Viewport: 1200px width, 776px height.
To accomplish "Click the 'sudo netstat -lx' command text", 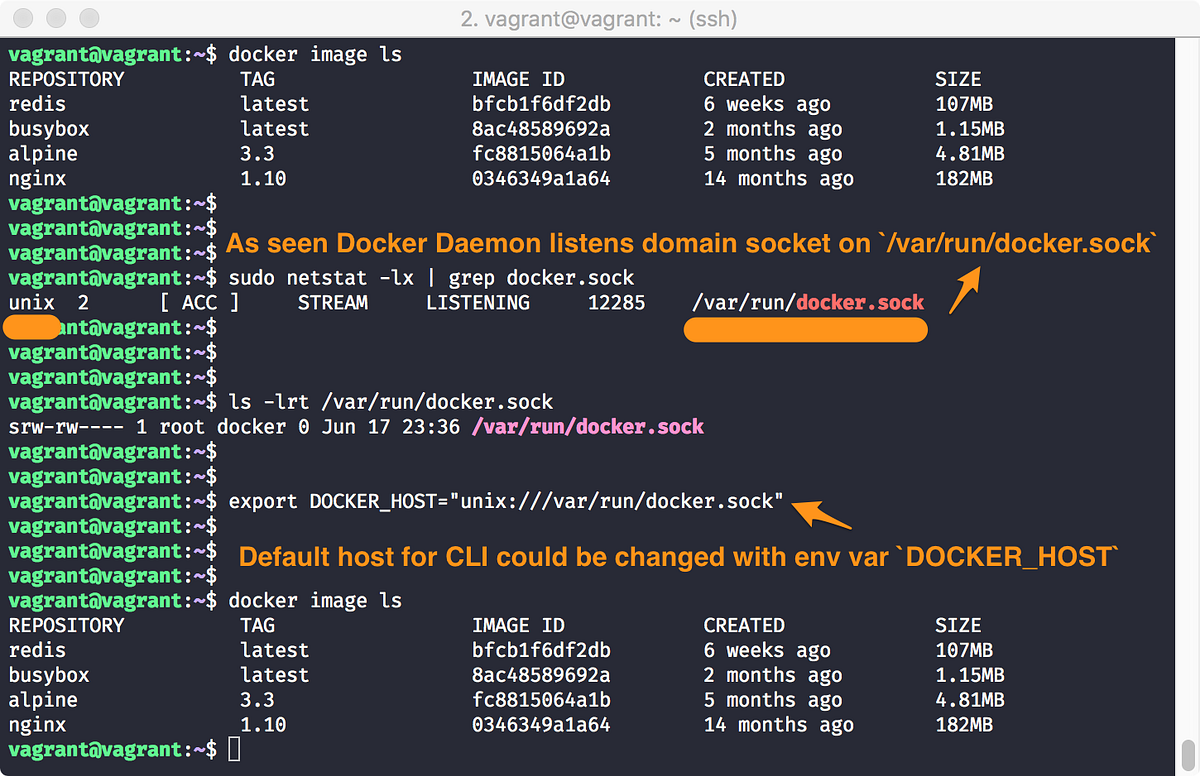I will point(320,277).
